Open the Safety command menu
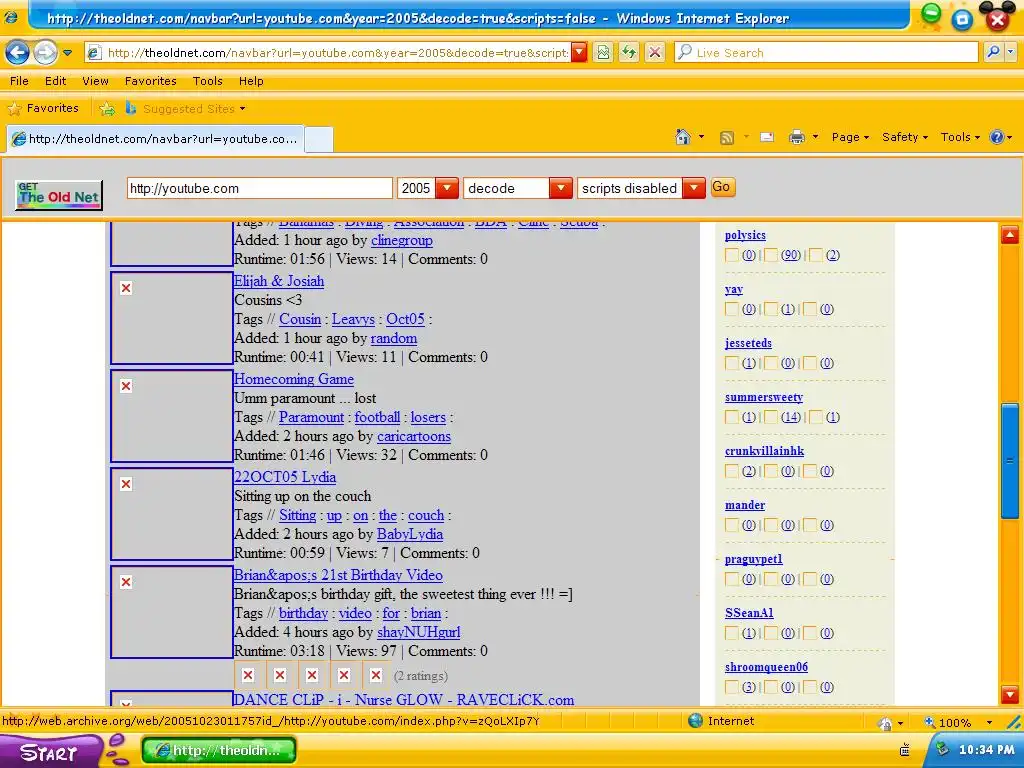This screenshot has width=1024, height=768. tap(904, 137)
